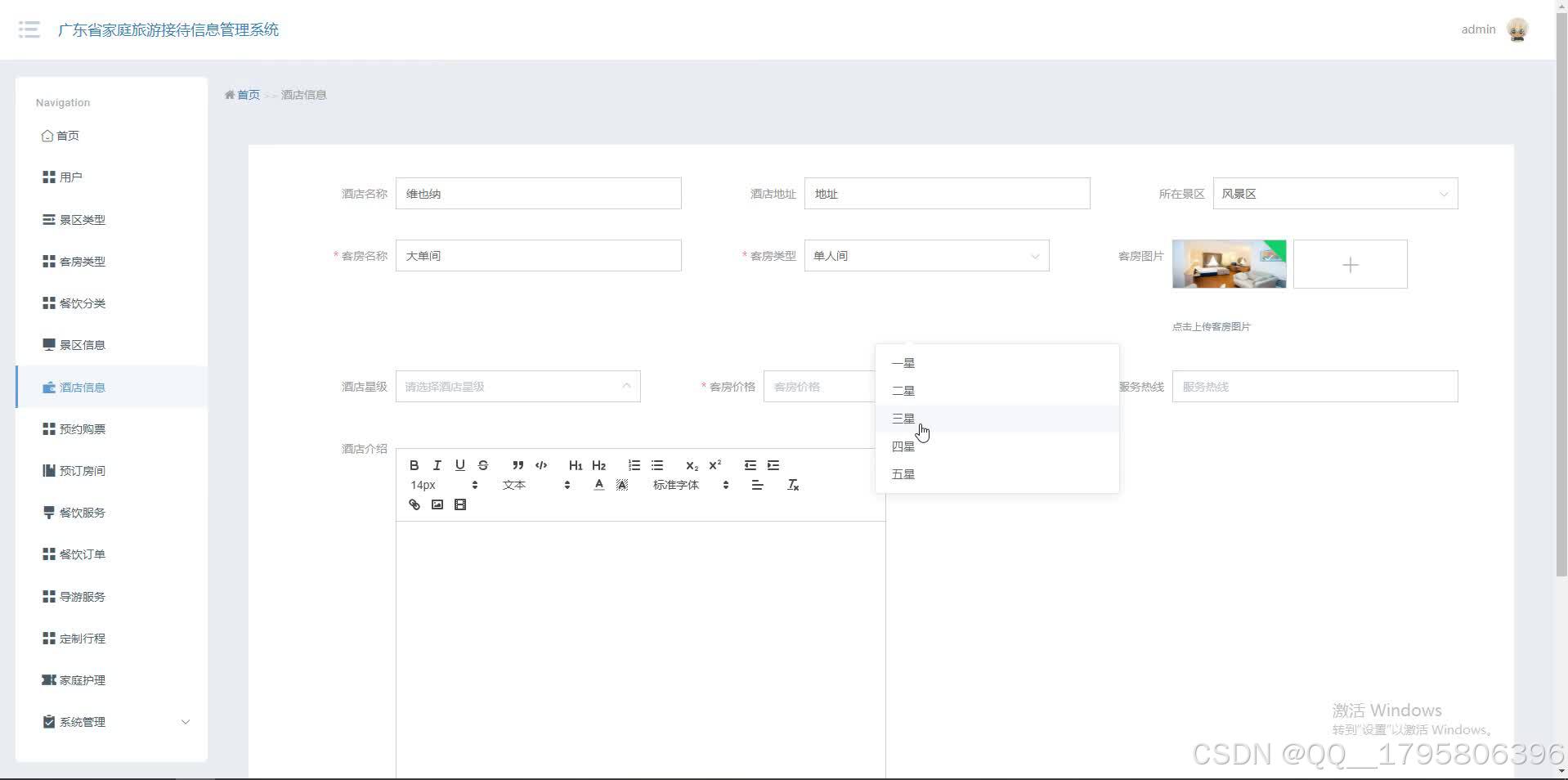Focus the 客房价格 input field
Viewport: 1568px width, 780px height.
click(x=819, y=387)
